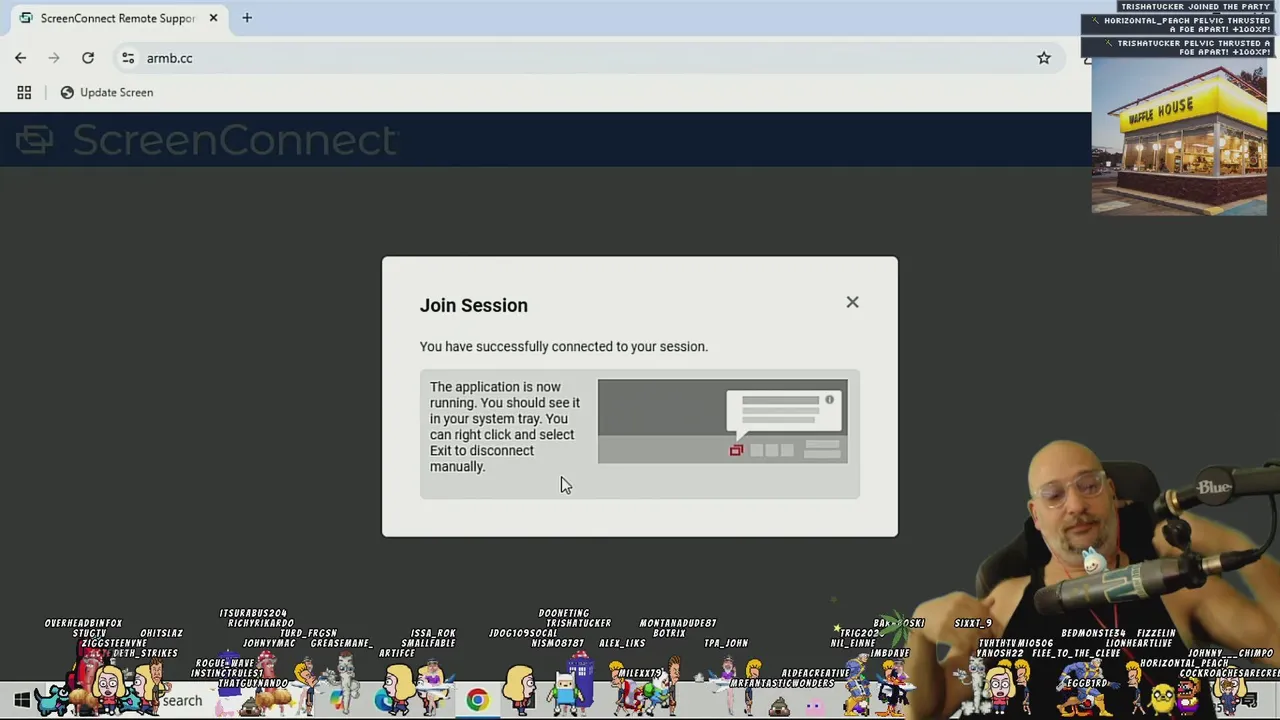Open the Windows Start menu
This screenshot has height=720, width=1280.
point(22,700)
